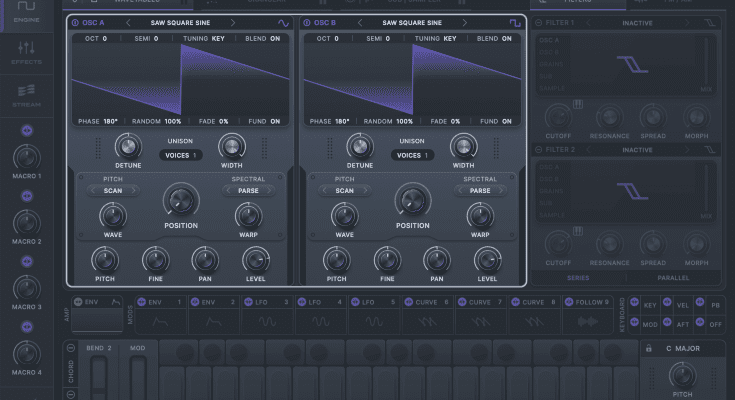The width and height of the screenshot is (735, 400).
Task: Open the Stream section in sidebar
Action: [x=26, y=94]
